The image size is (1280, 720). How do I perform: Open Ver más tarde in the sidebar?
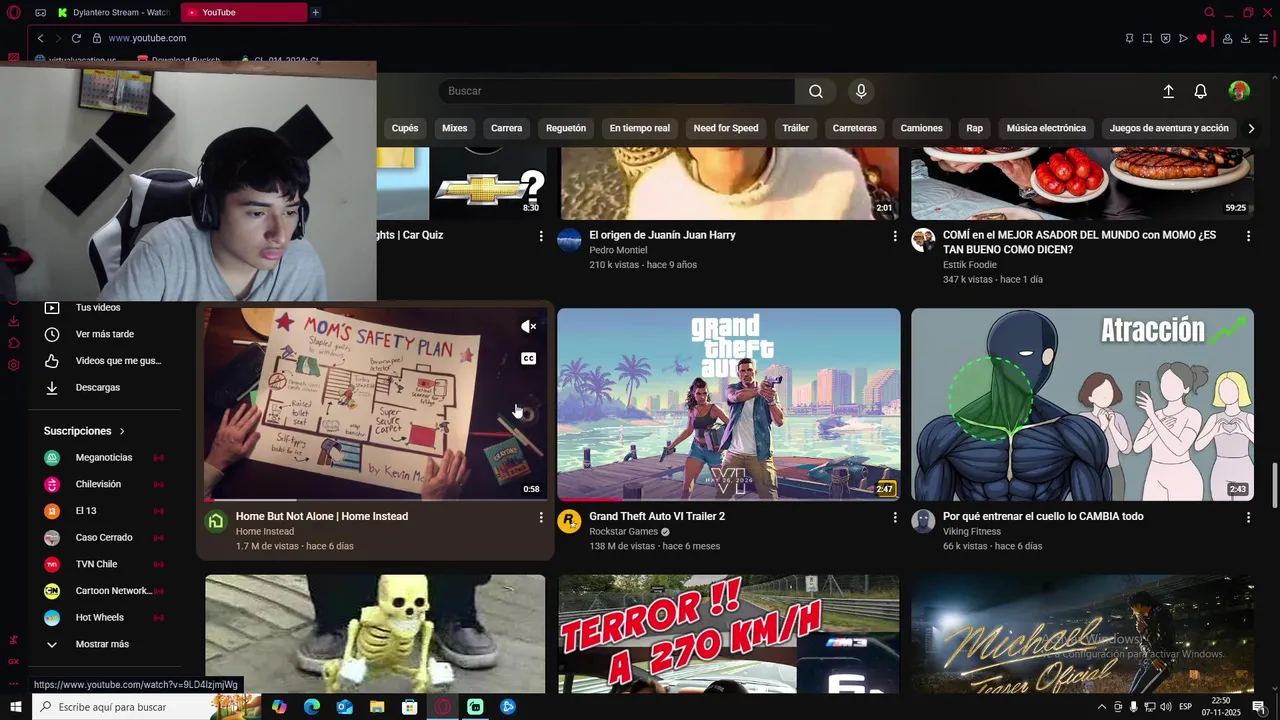point(104,334)
